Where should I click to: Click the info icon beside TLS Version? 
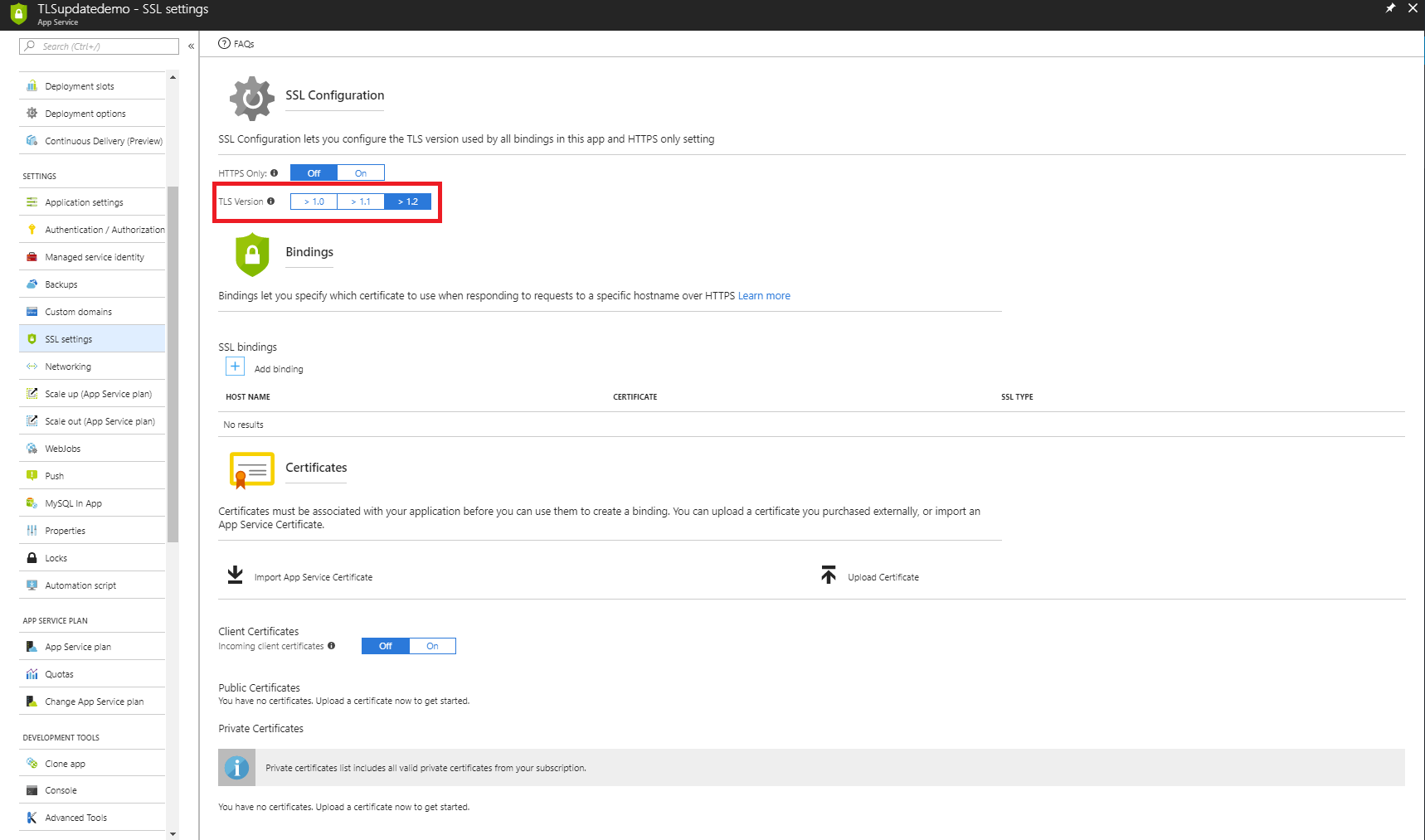point(270,202)
